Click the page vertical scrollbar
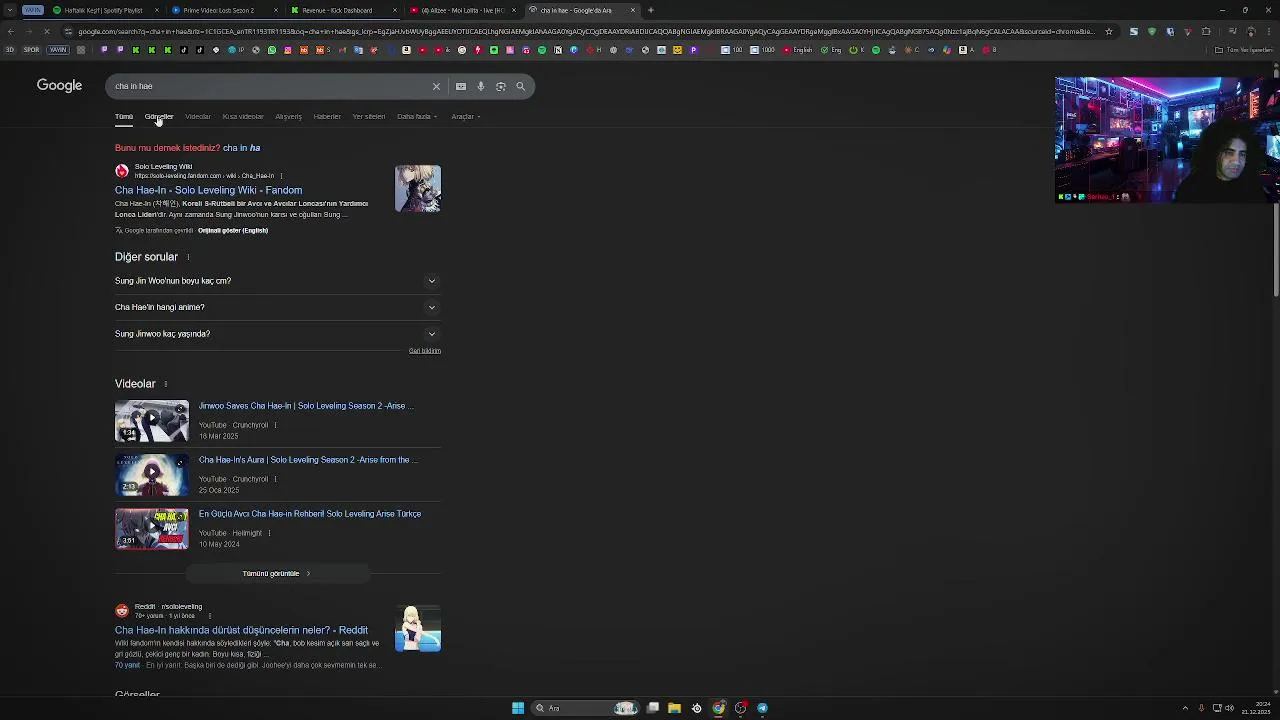 click(1275, 185)
